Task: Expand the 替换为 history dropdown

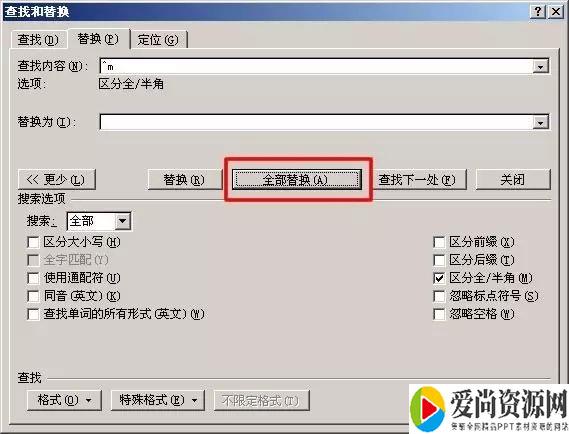Action: point(540,122)
